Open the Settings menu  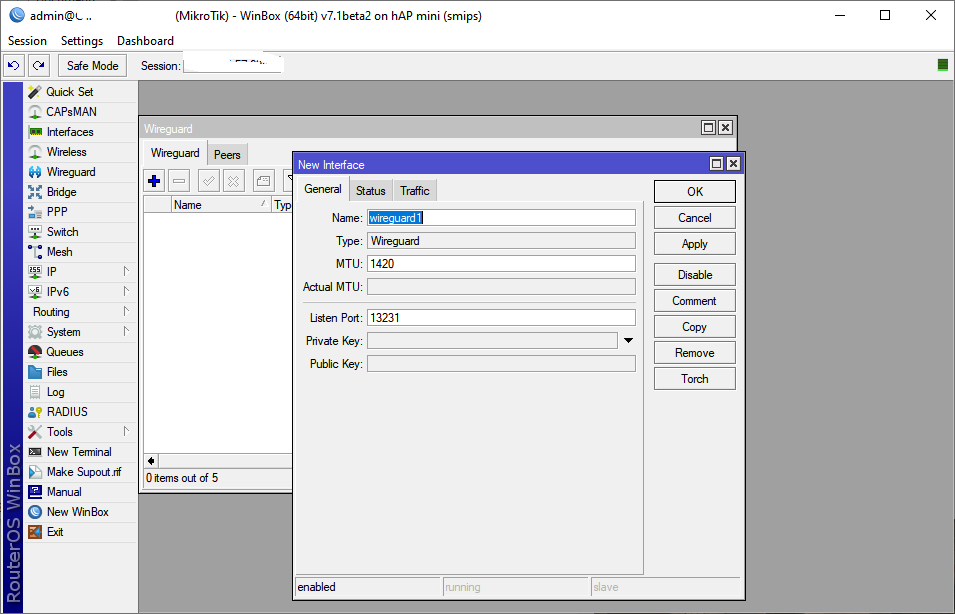click(x=82, y=41)
